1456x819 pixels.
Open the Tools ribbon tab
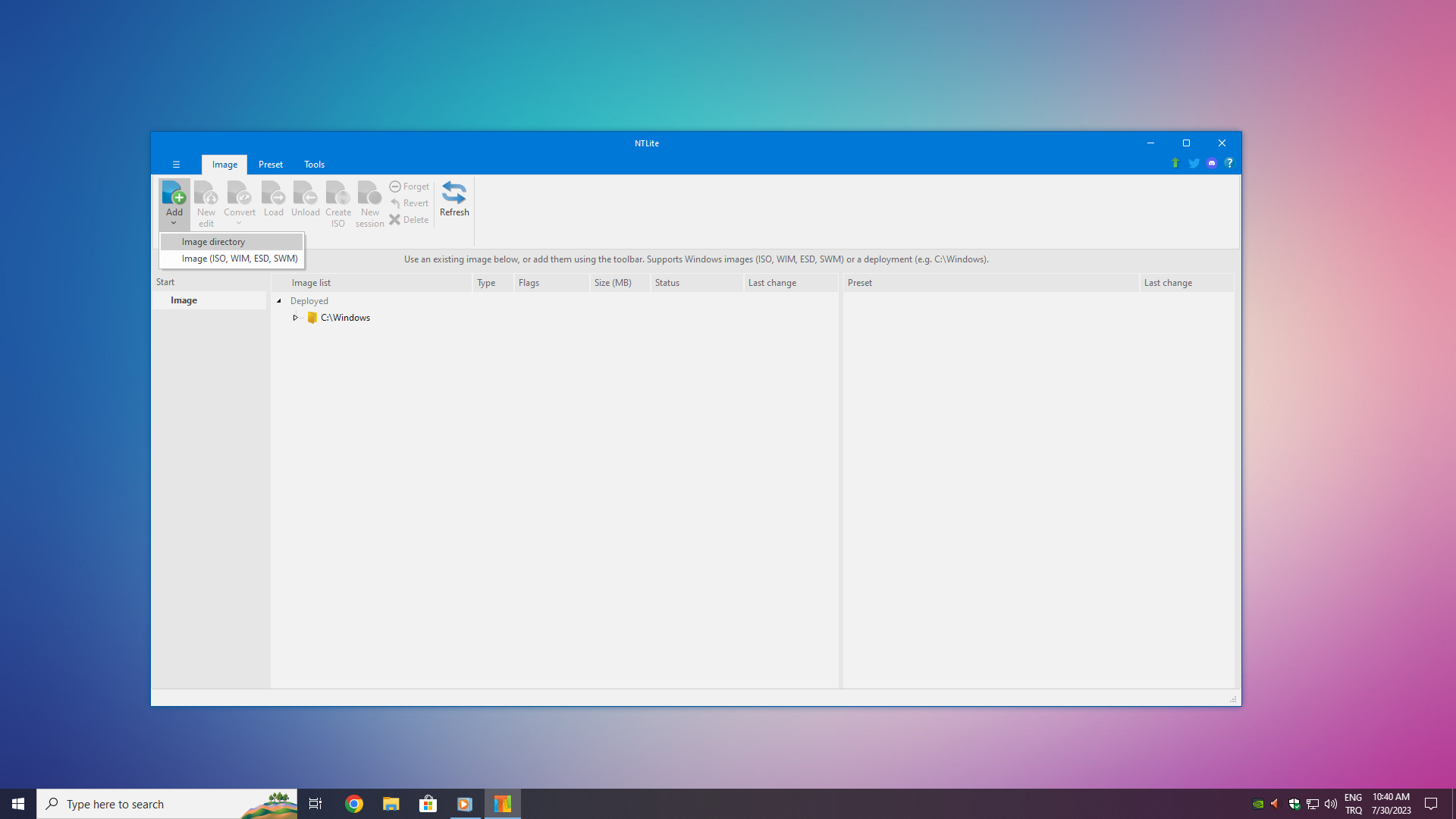click(x=314, y=165)
